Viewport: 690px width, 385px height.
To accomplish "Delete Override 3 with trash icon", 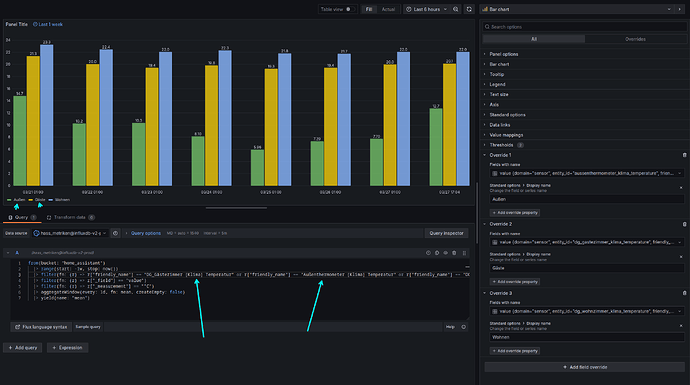I will [684, 293].
